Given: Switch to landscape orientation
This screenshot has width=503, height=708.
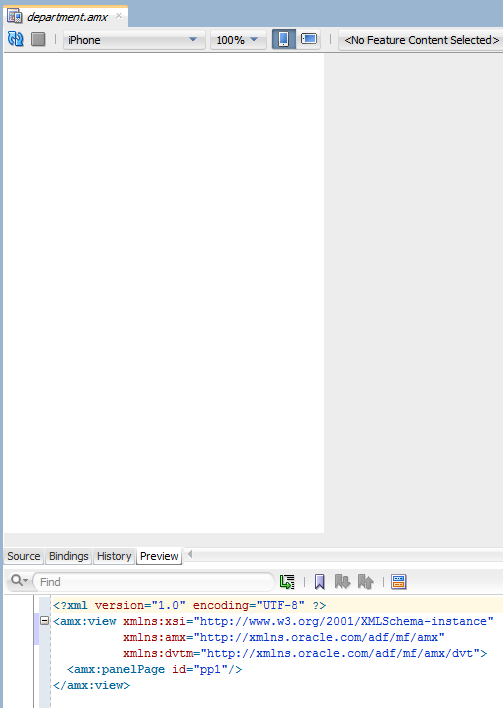Looking at the screenshot, I should pos(309,39).
